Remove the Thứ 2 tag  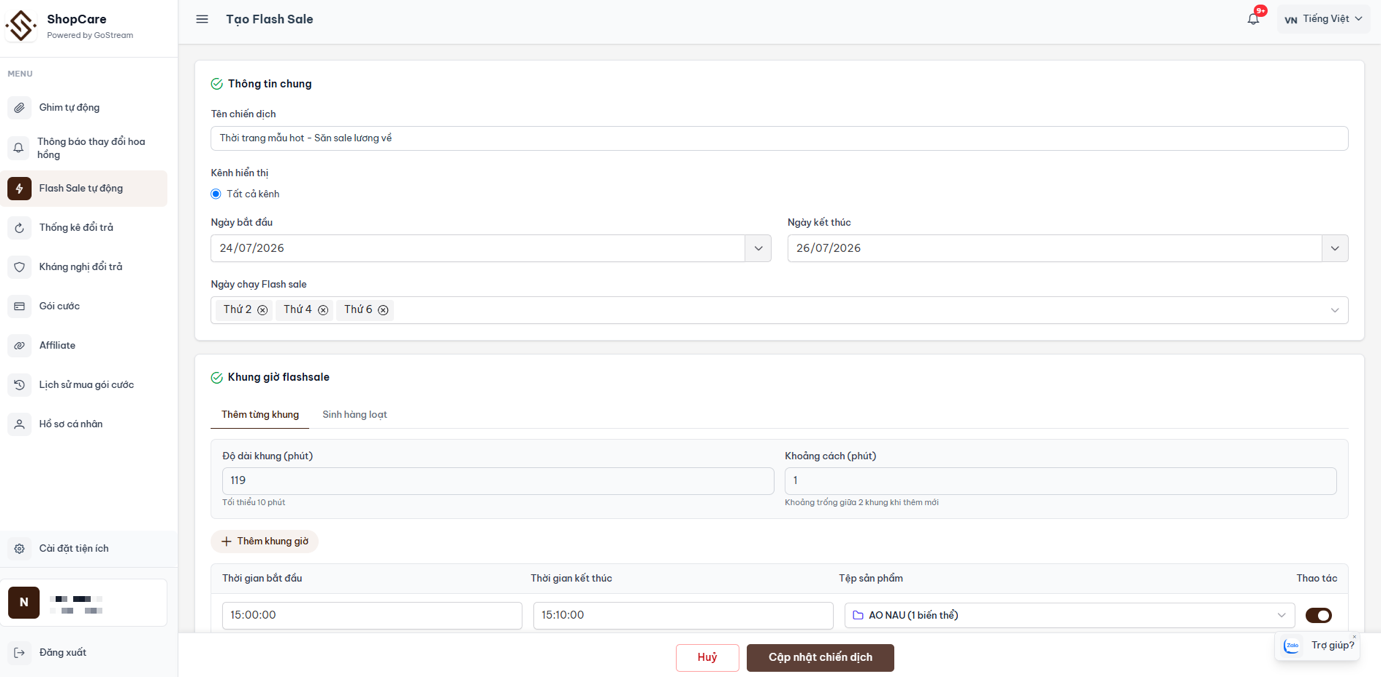[262, 311]
